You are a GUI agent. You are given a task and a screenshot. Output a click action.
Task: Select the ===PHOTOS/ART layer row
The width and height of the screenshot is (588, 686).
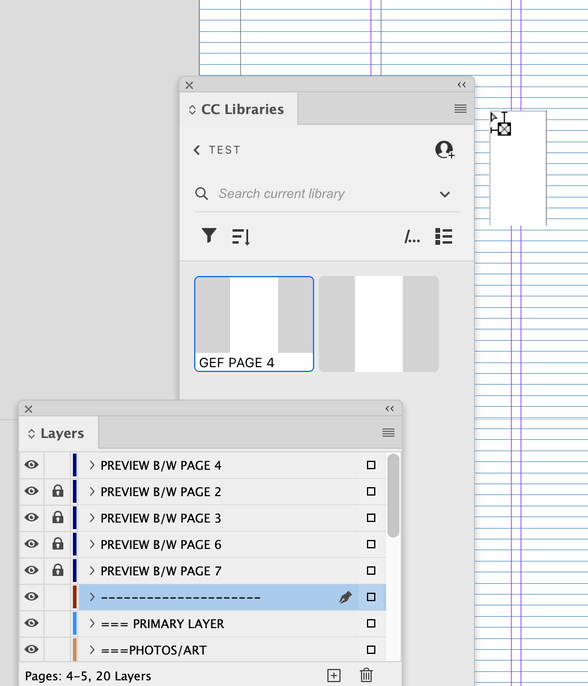pyautogui.click(x=232, y=650)
